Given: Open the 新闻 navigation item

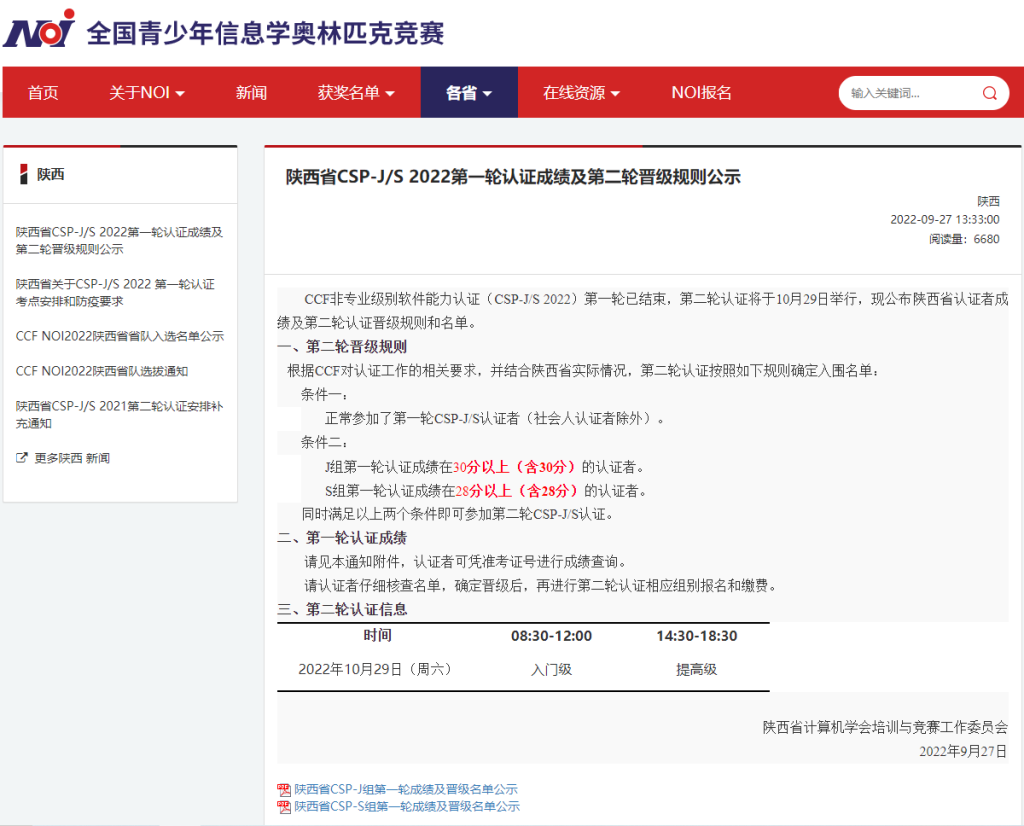Looking at the screenshot, I should 251,93.
